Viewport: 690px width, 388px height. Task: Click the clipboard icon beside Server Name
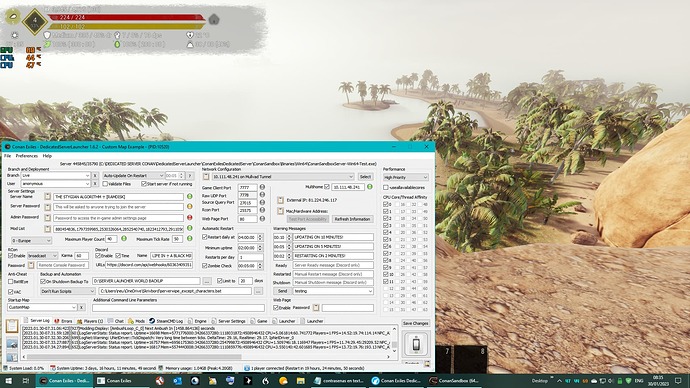[48, 196]
